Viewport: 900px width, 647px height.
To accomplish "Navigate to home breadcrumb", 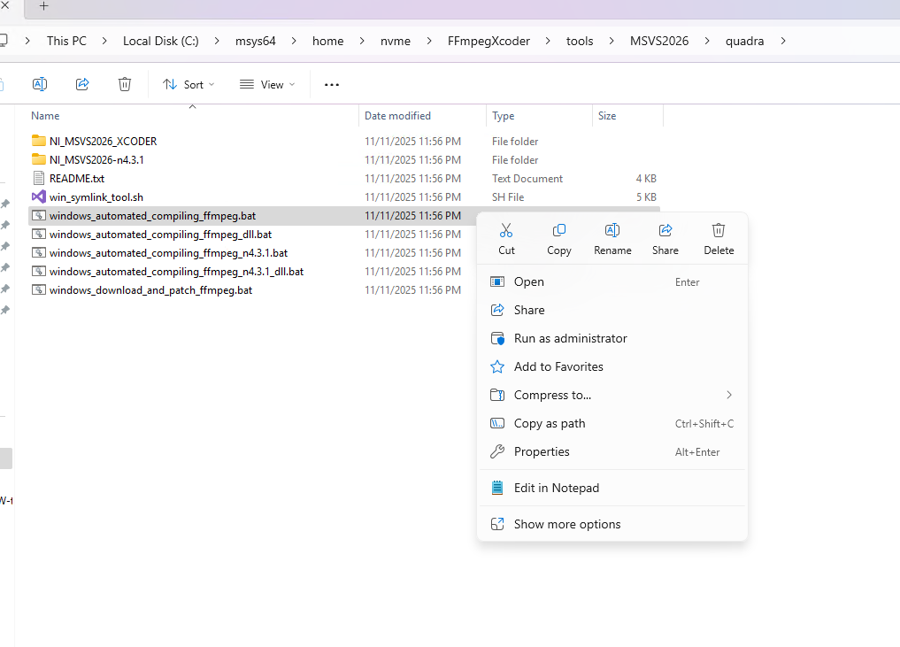I will click(x=328, y=41).
